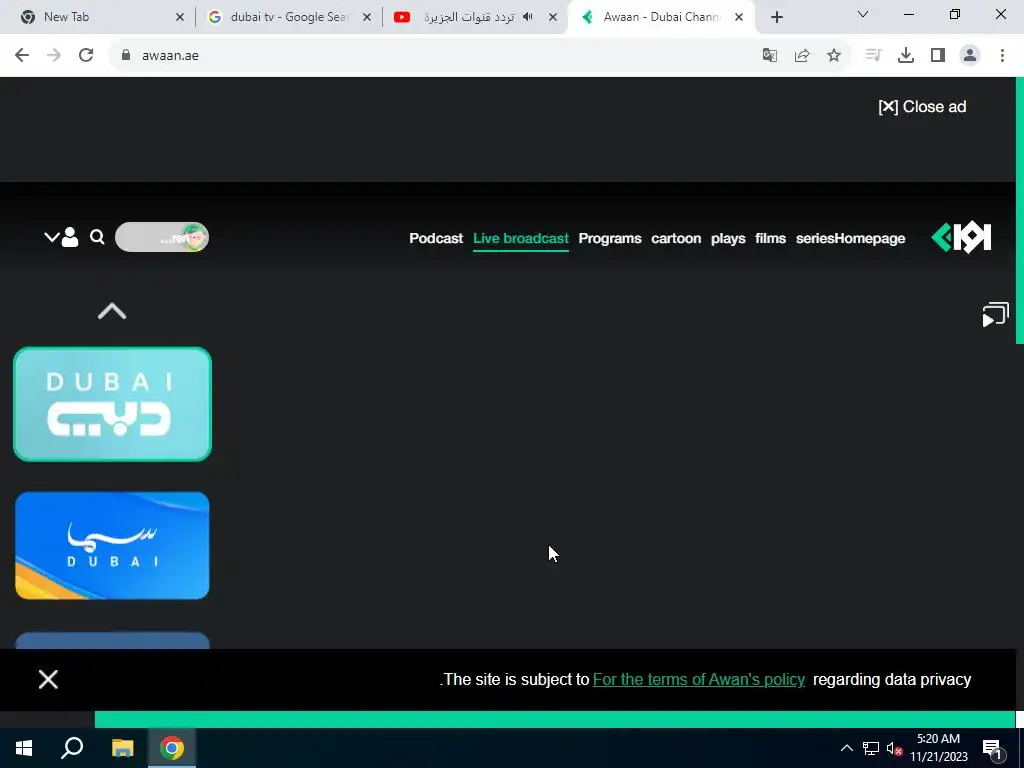The image size is (1024, 768).
Task: Go back in browser history
Action: click(22, 56)
